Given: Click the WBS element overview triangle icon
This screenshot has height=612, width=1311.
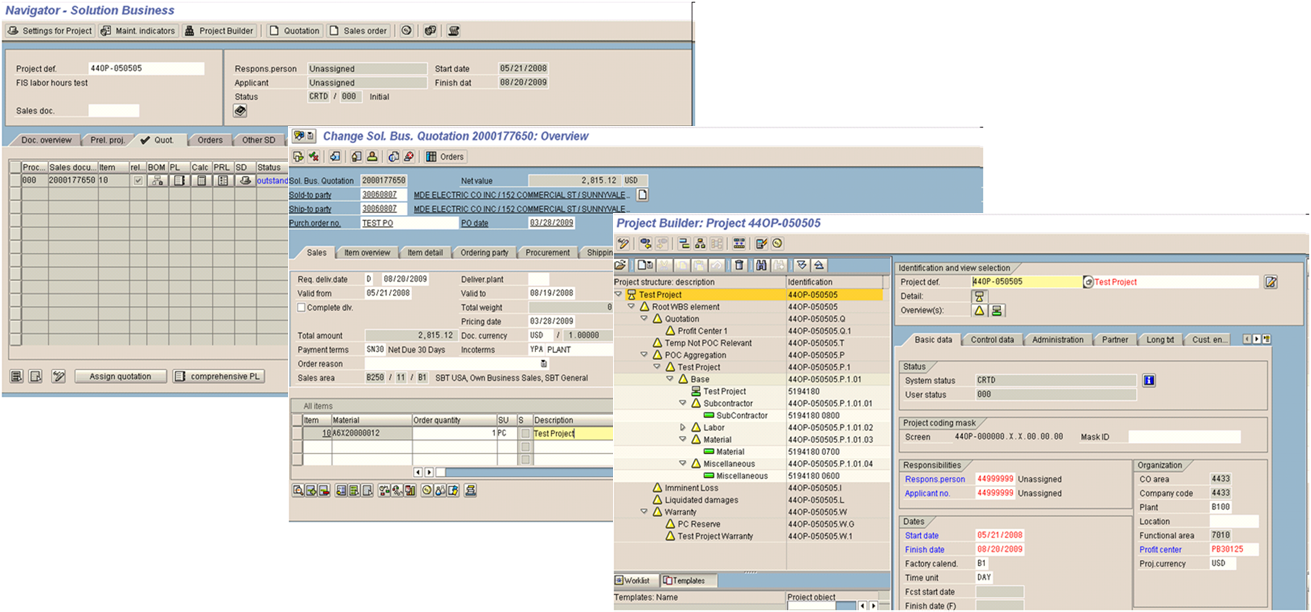Looking at the screenshot, I should point(979,311).
